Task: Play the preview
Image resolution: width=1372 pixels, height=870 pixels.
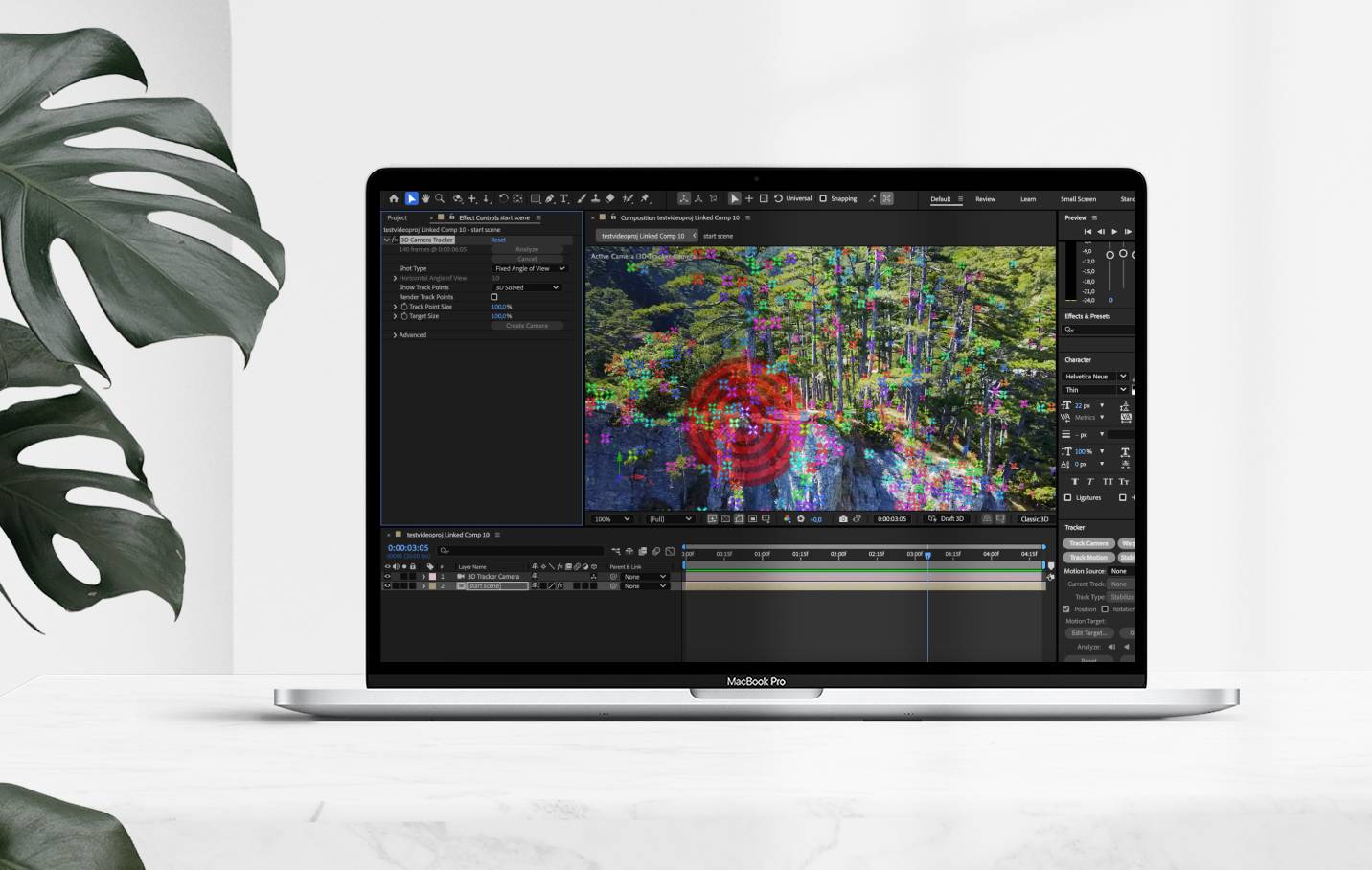Action: coord(1113,231)
